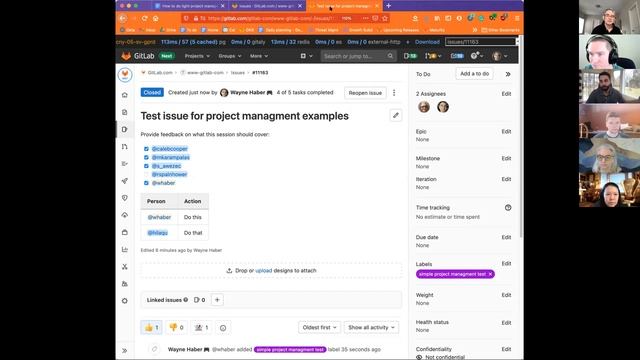Switch to Issues GitLab browser tab
The height and width of the screenshot is (360, 640).
pyautogui.click(x=266, y=6)
